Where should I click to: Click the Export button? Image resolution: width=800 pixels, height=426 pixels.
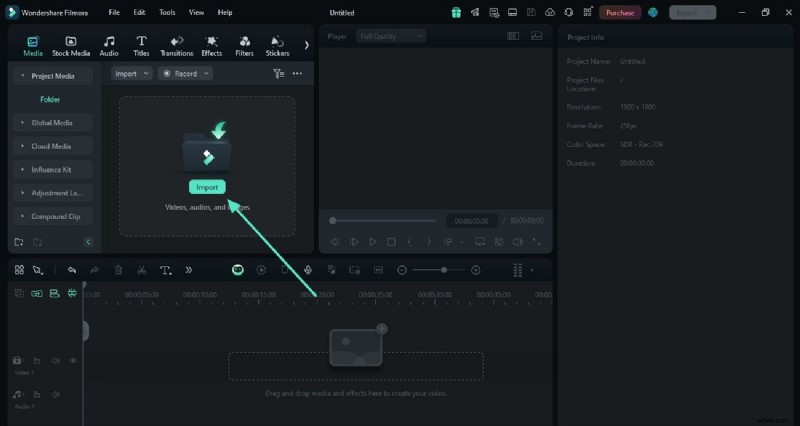click(x=692, y=13)
